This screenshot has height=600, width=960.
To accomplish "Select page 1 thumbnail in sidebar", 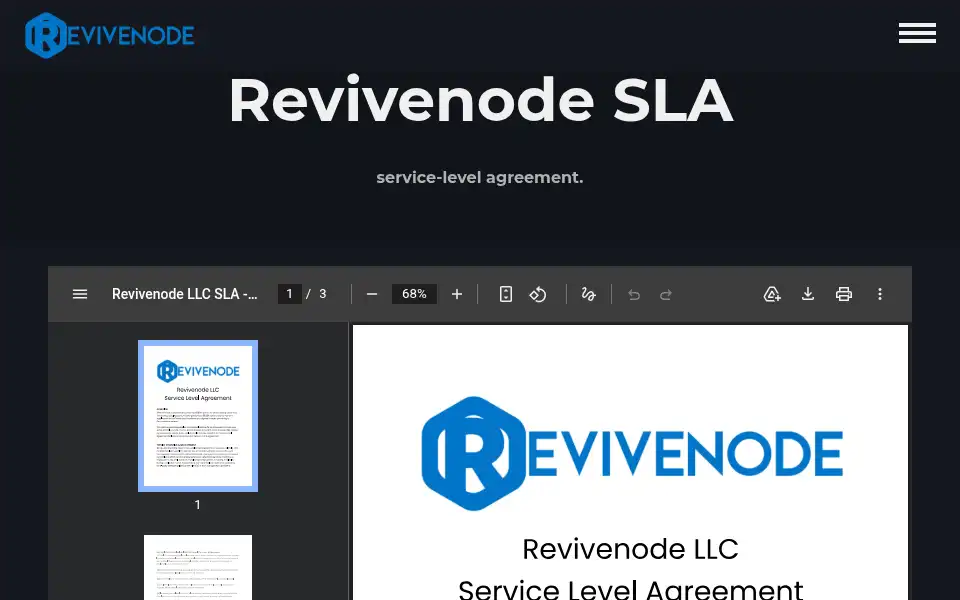I will click(x=198, y=416).
